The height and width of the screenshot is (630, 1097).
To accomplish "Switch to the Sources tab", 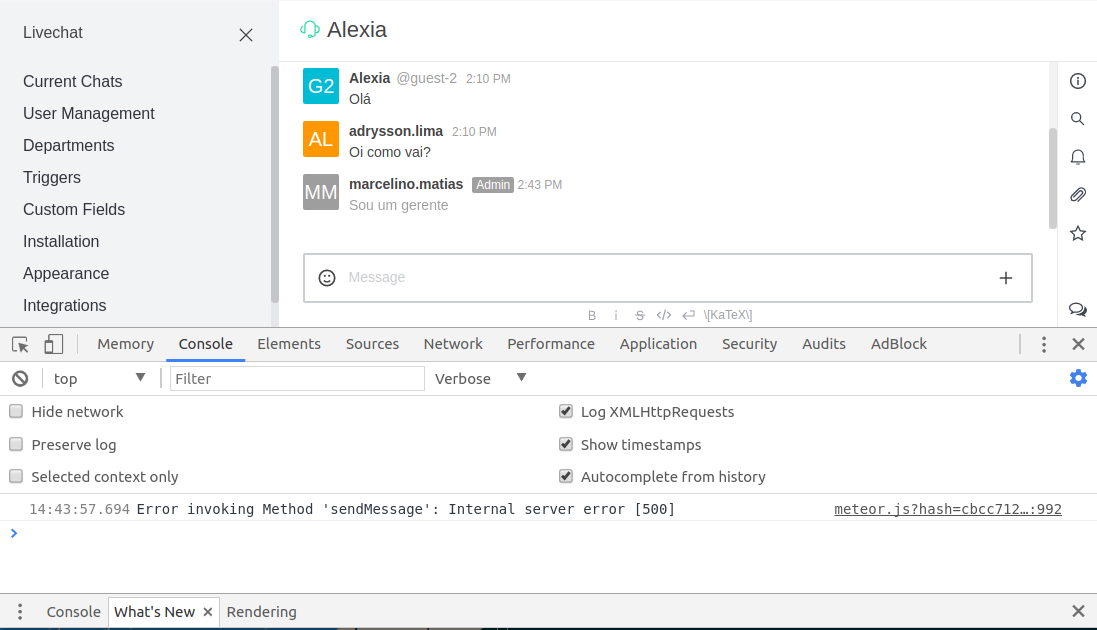I will point(372,344).
